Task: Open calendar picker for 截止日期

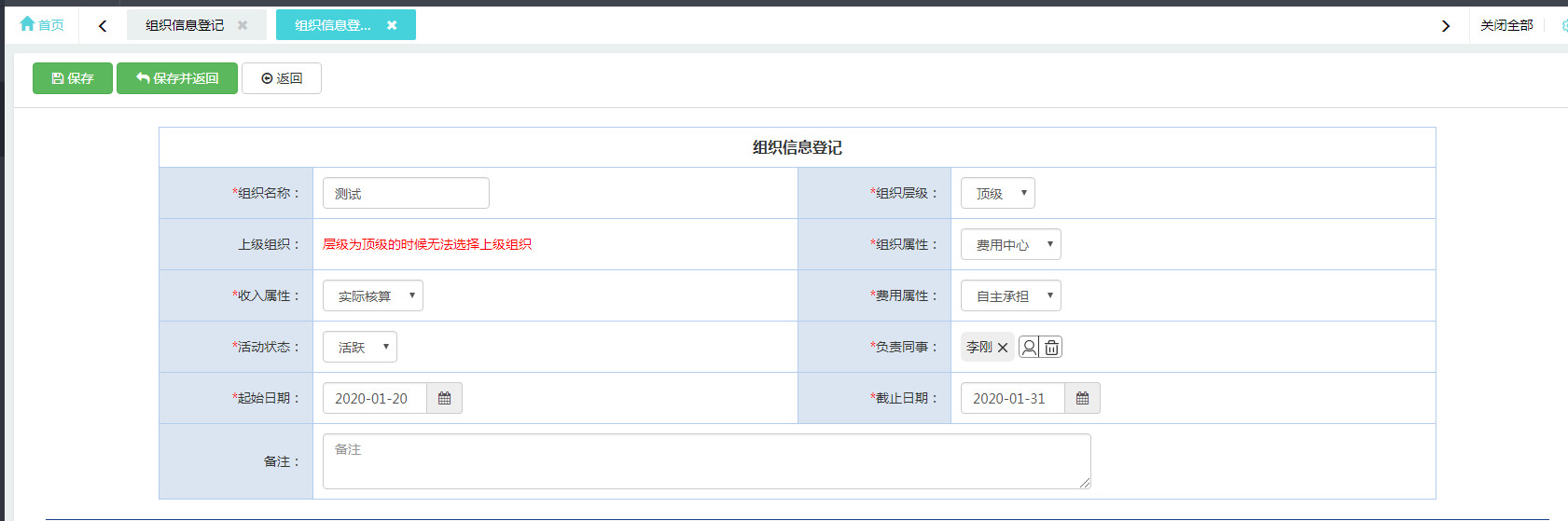Action: tap(1082, 398)
